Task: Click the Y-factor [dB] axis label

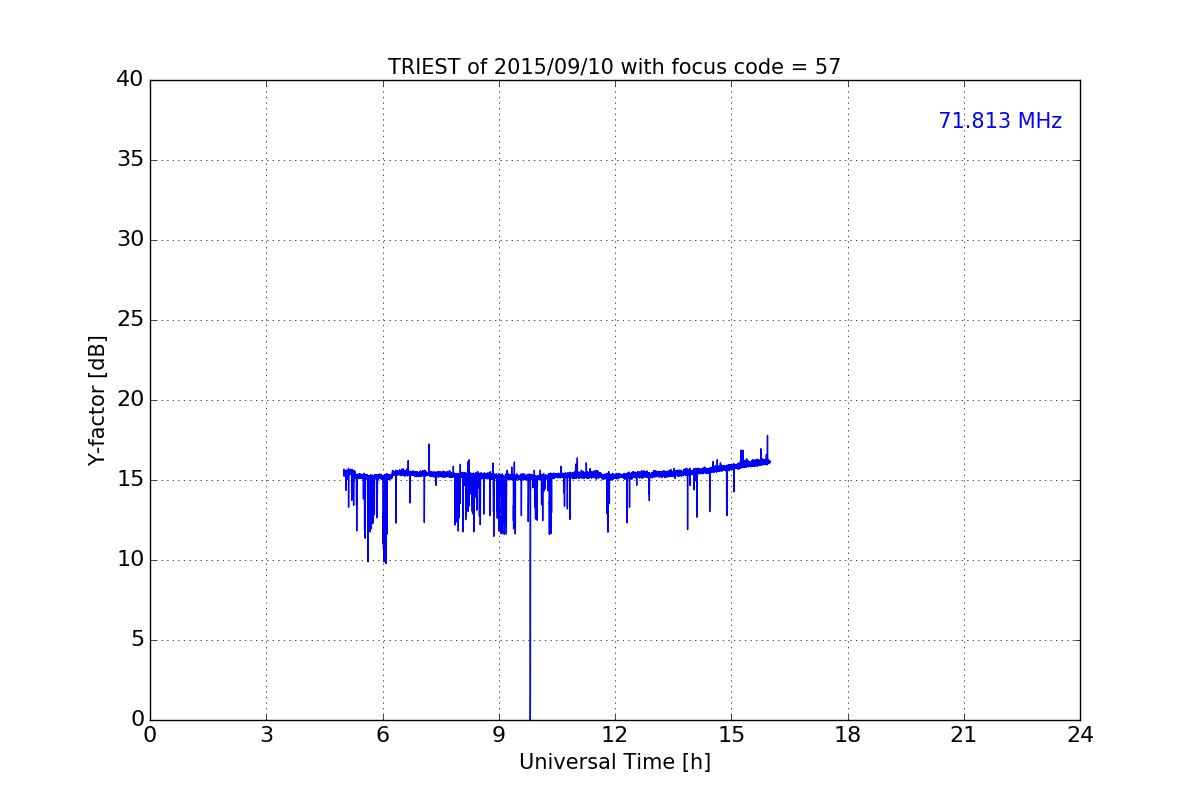Action: (97, 400)
